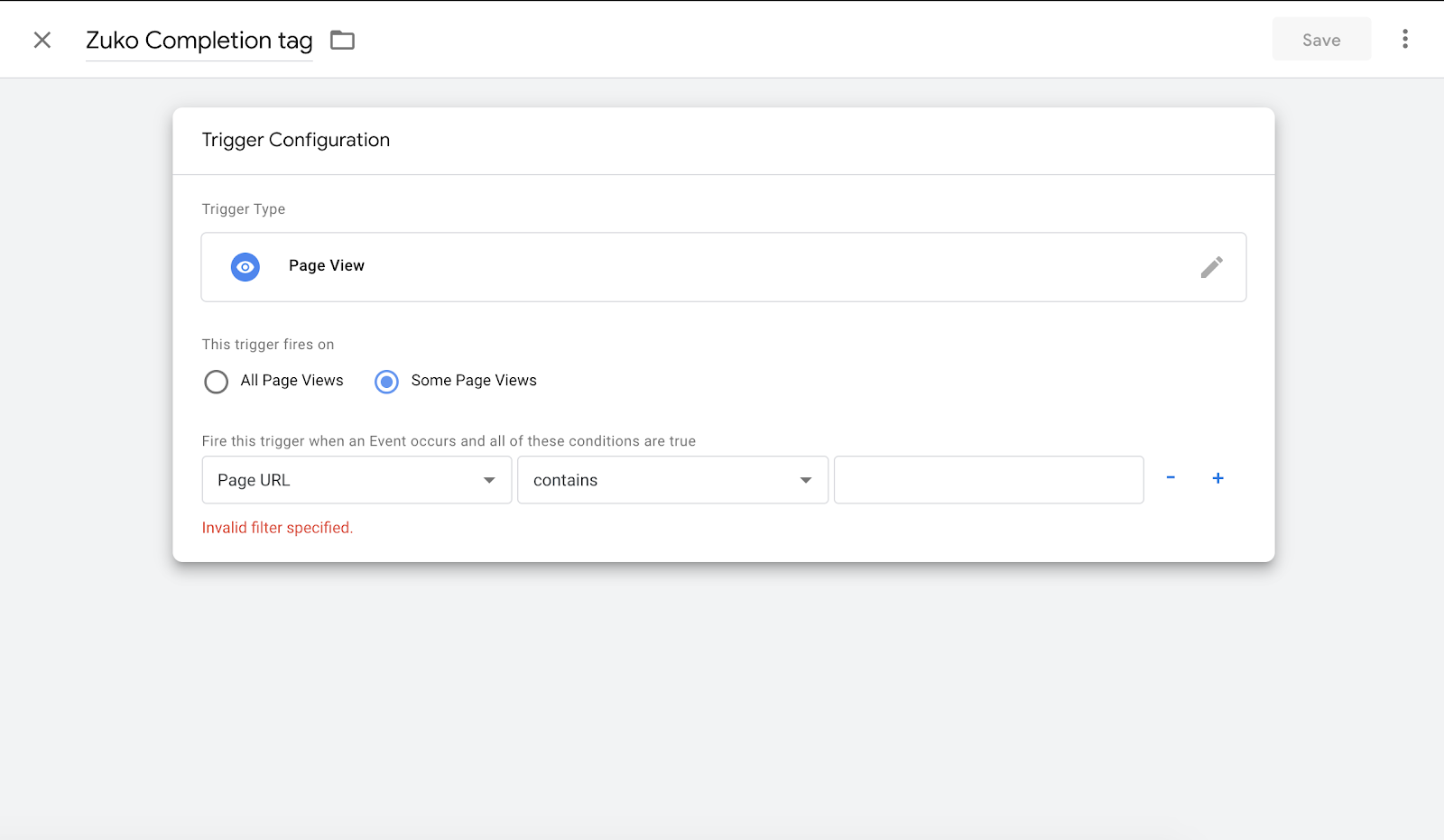Screen dimensions: 1444x840
Task: Click the pencil icon to edit trigger type
Action: (x=1211, y=267)
